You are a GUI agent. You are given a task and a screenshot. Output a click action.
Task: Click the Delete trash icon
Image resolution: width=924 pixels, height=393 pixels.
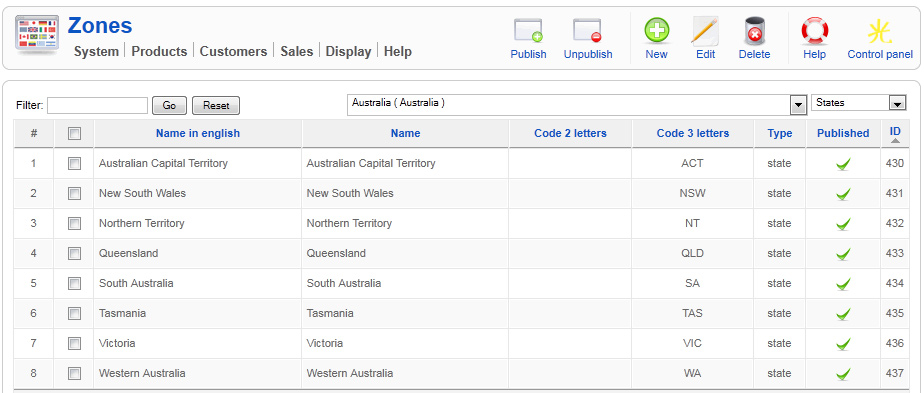coord(754,31)
